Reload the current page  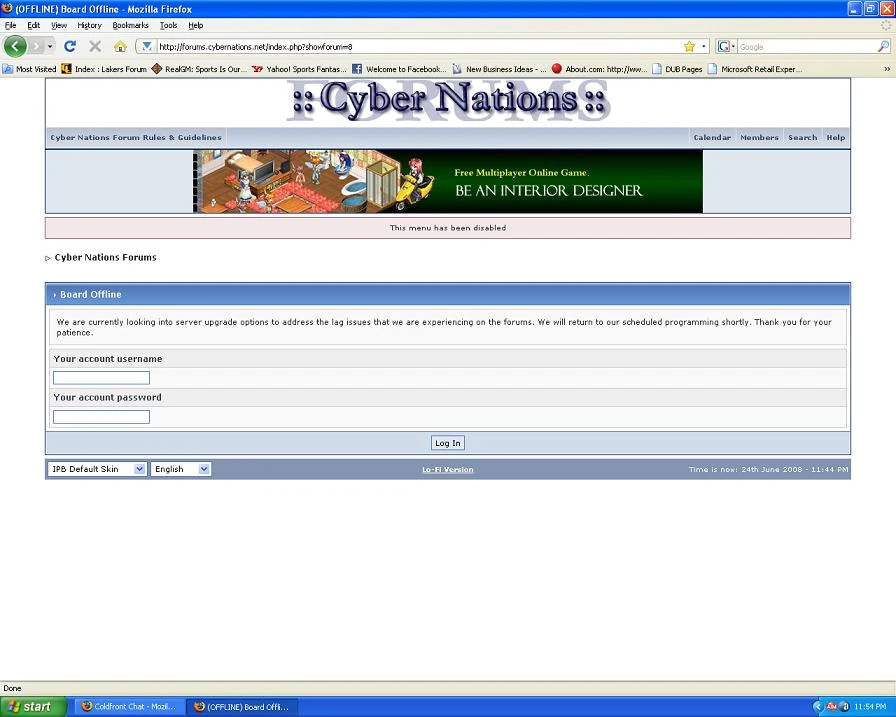(69, 46)
